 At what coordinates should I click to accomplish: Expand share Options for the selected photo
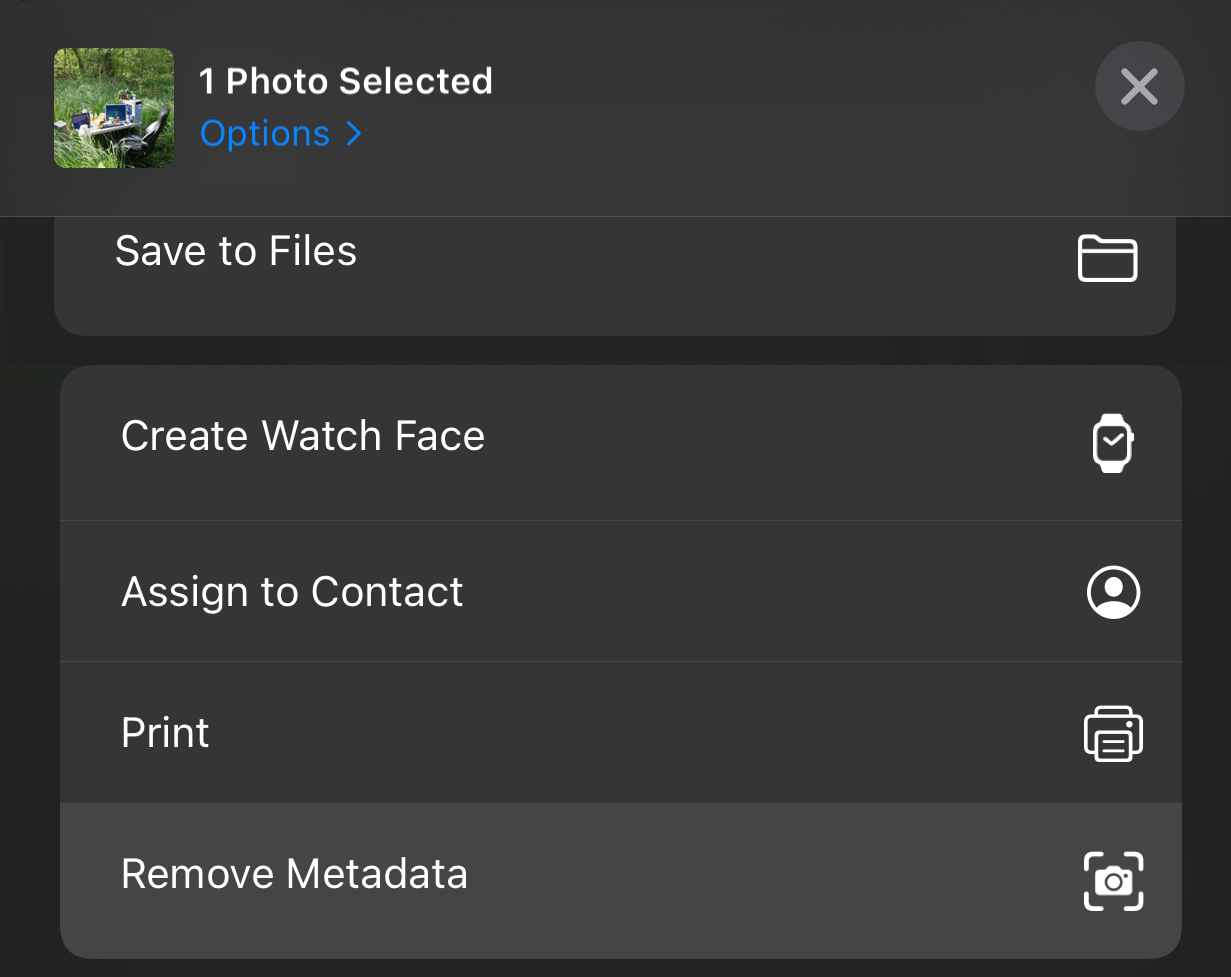click(281, 133)
